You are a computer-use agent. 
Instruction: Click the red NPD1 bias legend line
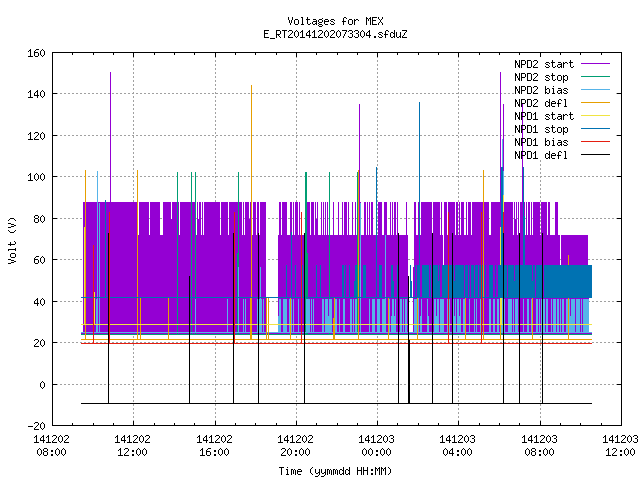[595, 142]
